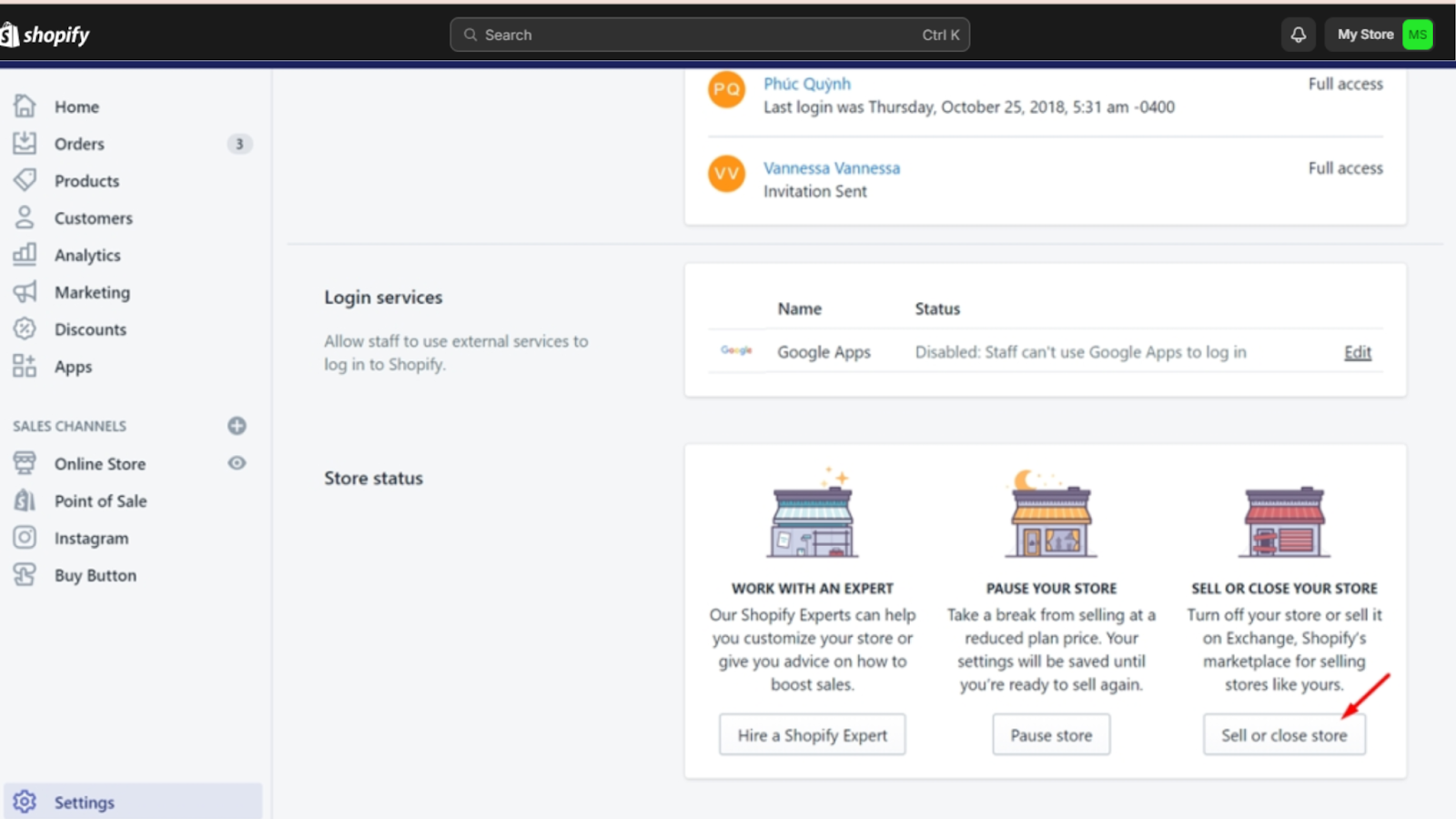Open My Store account menu

click(x=1379, y=35)
